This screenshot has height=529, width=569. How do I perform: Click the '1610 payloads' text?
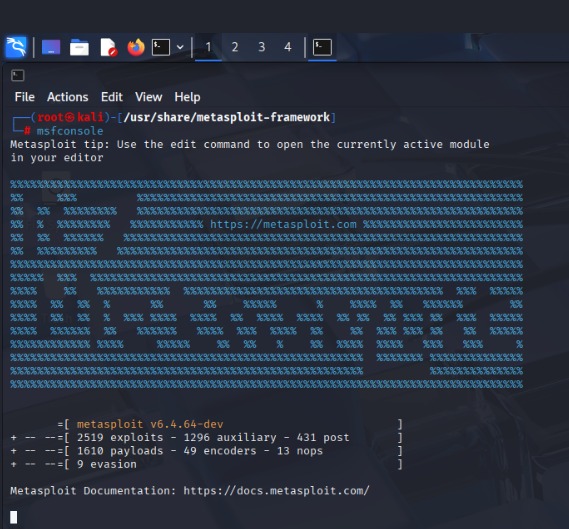pos(120,451)
